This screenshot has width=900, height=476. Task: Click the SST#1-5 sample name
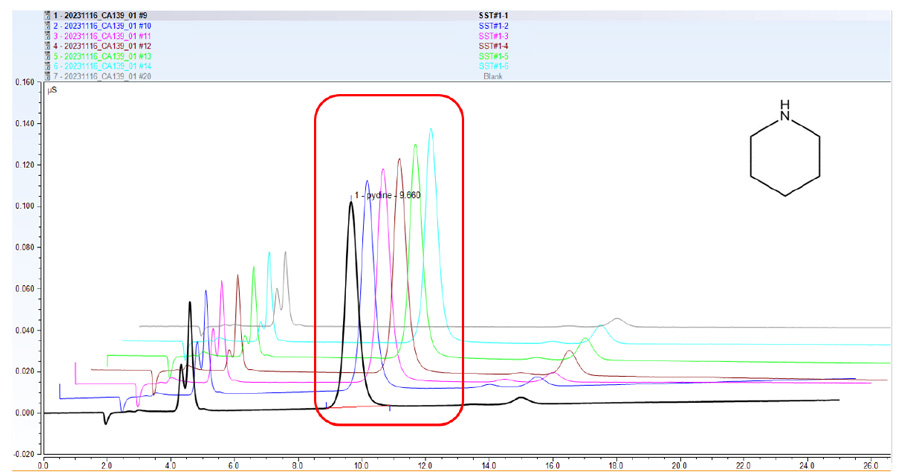(493, 56)
